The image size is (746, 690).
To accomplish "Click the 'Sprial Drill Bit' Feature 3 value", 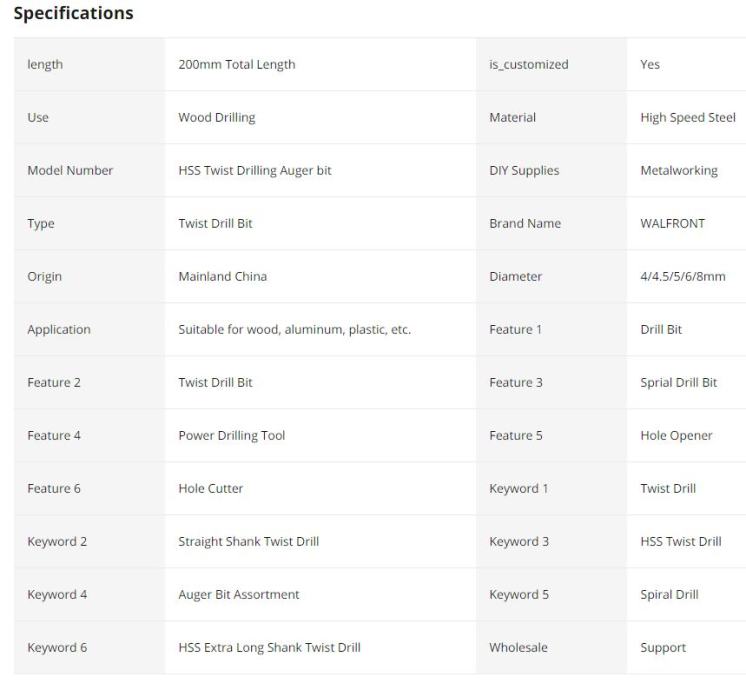I will [x=678, y=383].
